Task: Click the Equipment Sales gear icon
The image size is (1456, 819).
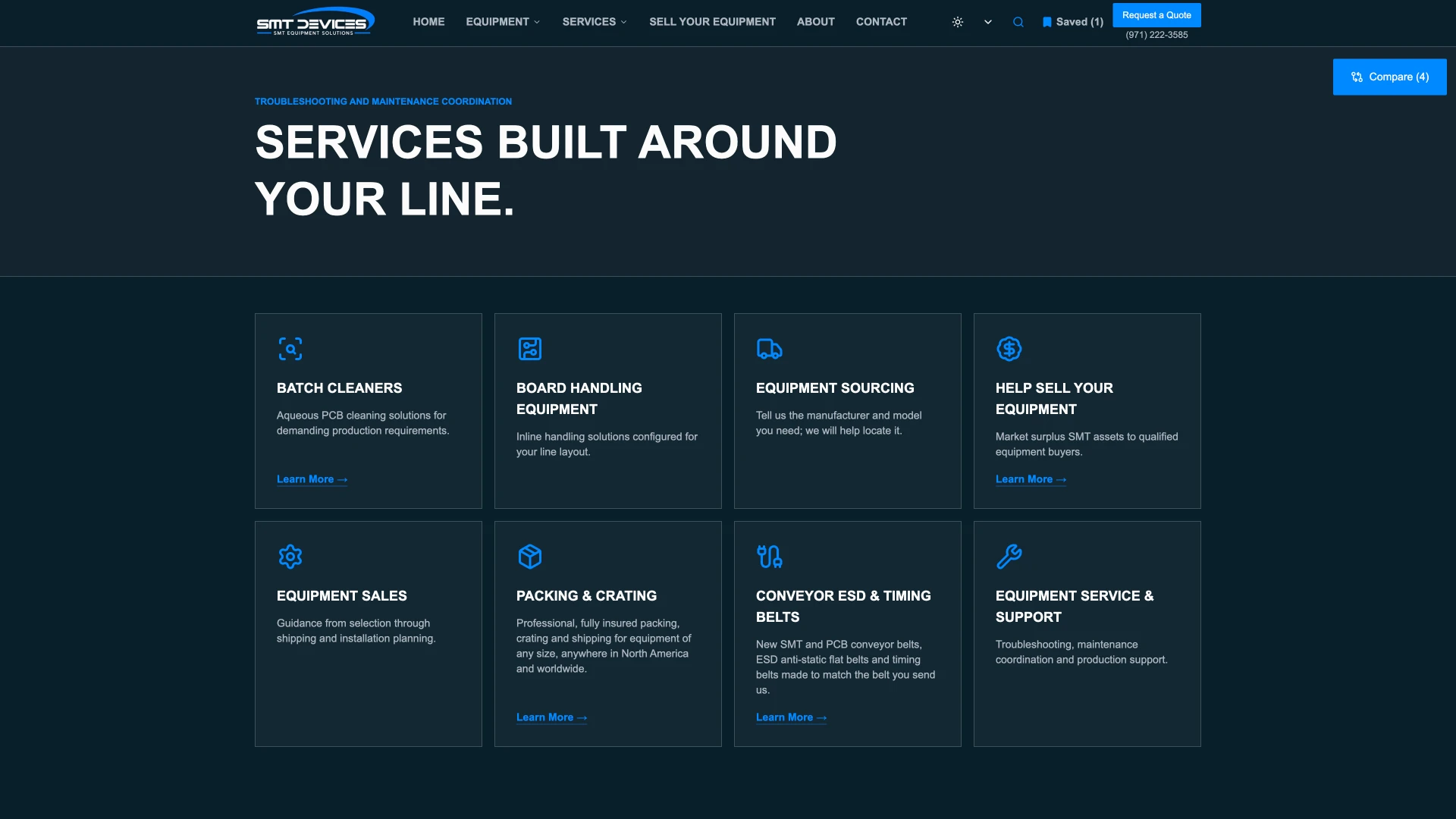Action: 290,557
